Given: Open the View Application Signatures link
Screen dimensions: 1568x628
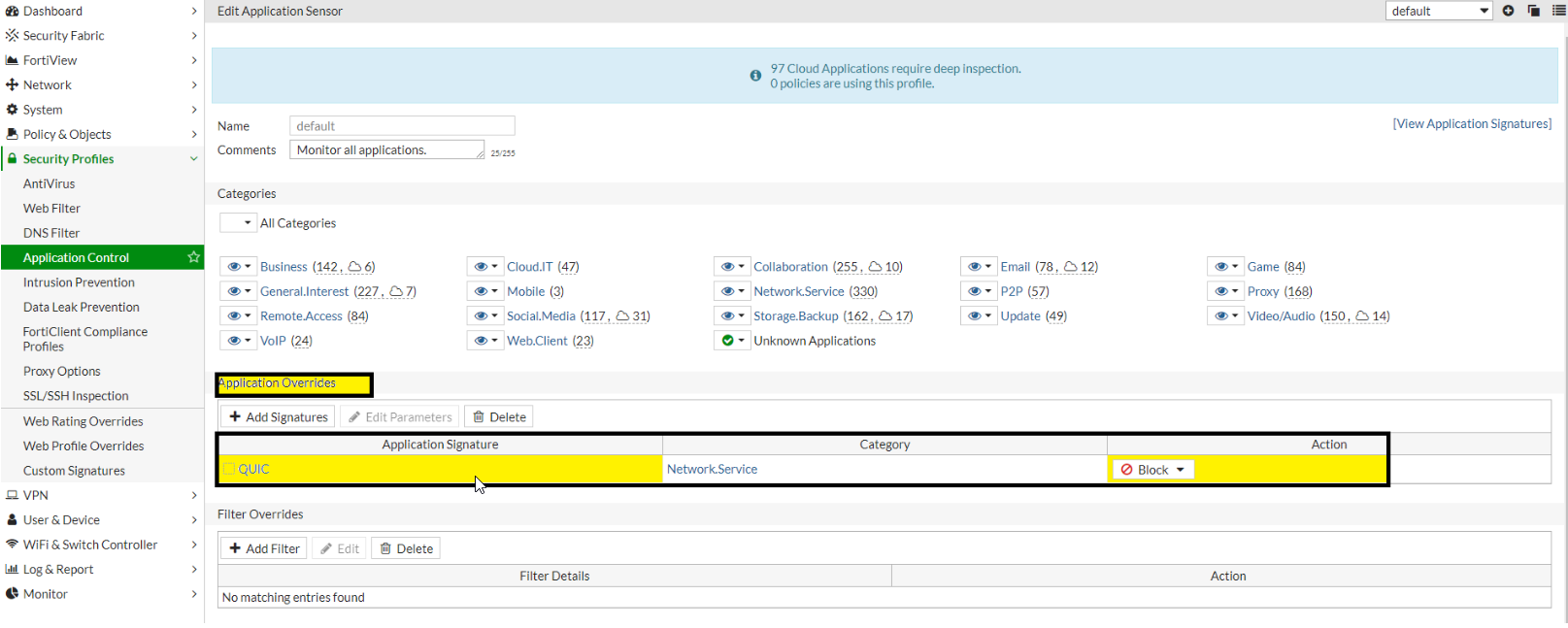Looking at the screenshot, I should 1472,123.
